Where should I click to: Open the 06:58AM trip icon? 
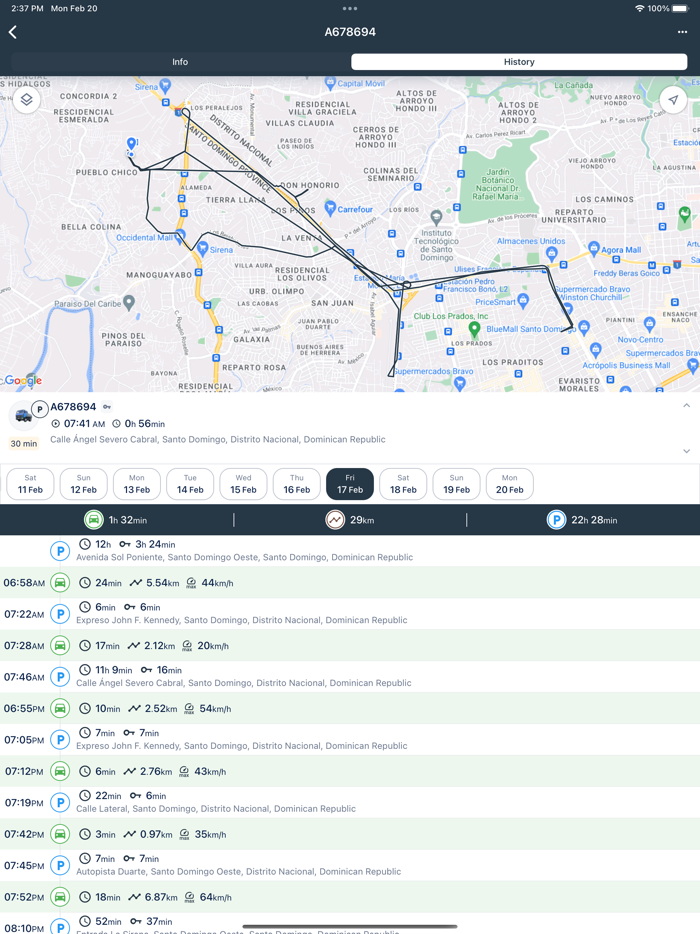60,583
